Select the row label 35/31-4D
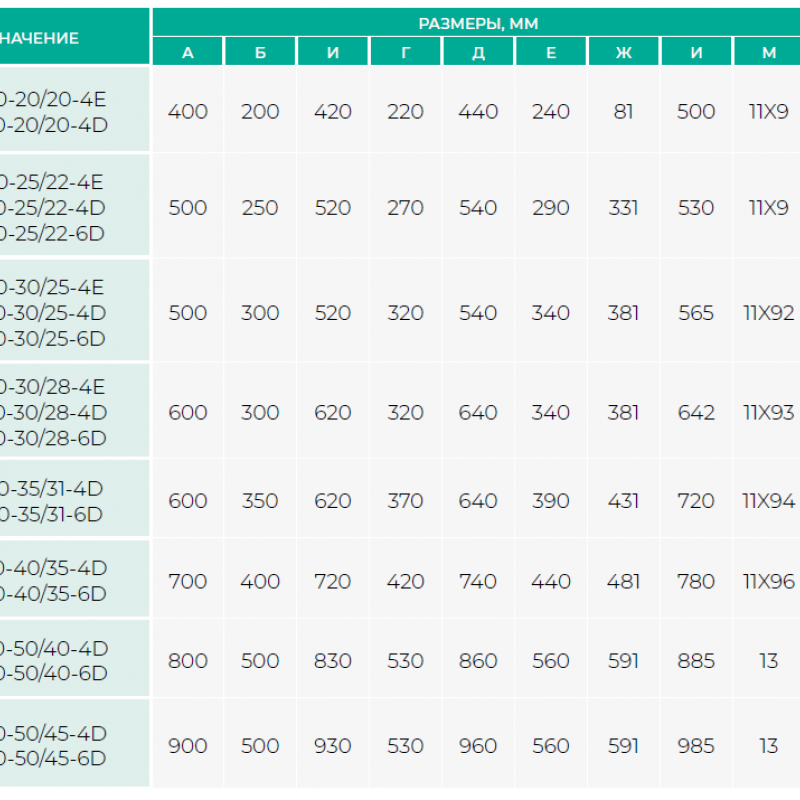Screen dimensions: 800x800 (x=52, y=488)
